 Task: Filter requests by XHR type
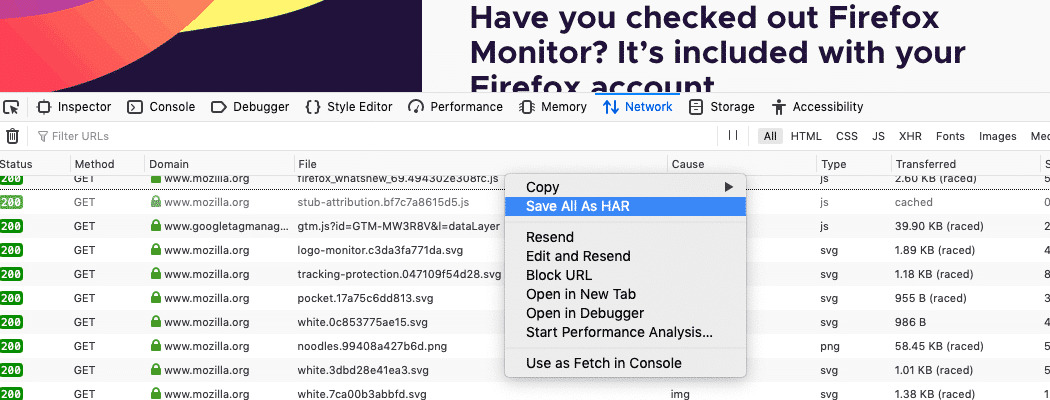pos(910,136)
